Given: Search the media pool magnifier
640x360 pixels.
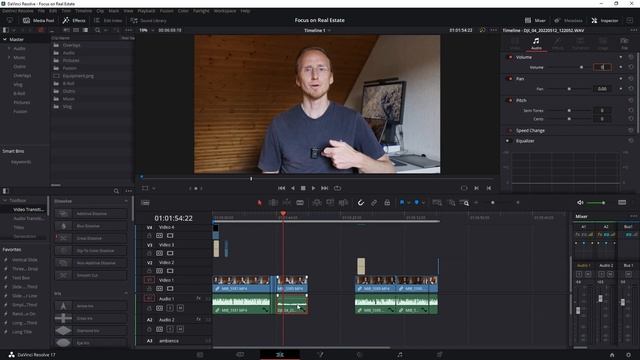Looking at the screenshot, I should pos(98,30).
